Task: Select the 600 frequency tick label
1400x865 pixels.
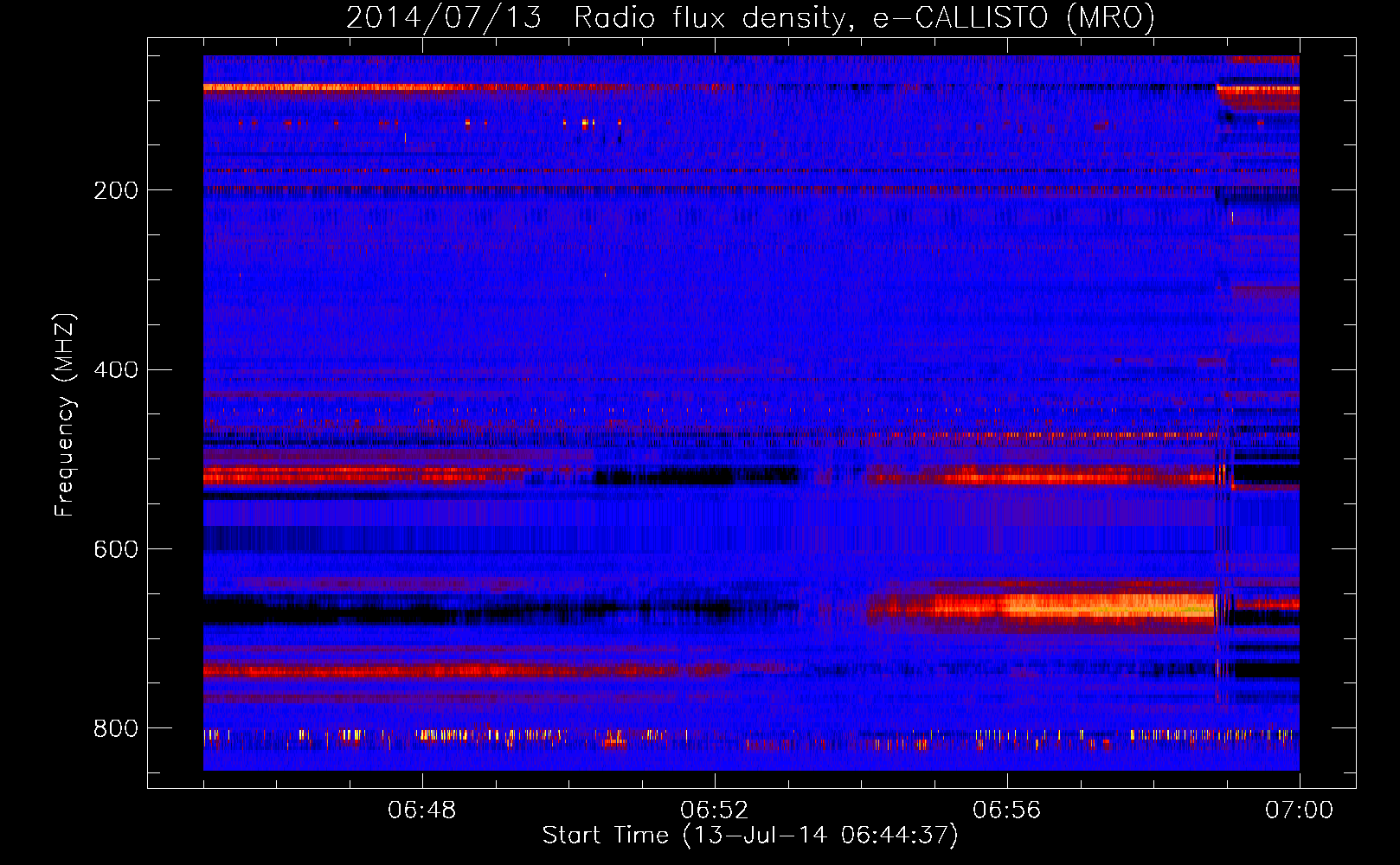Action: coord(116,549)
